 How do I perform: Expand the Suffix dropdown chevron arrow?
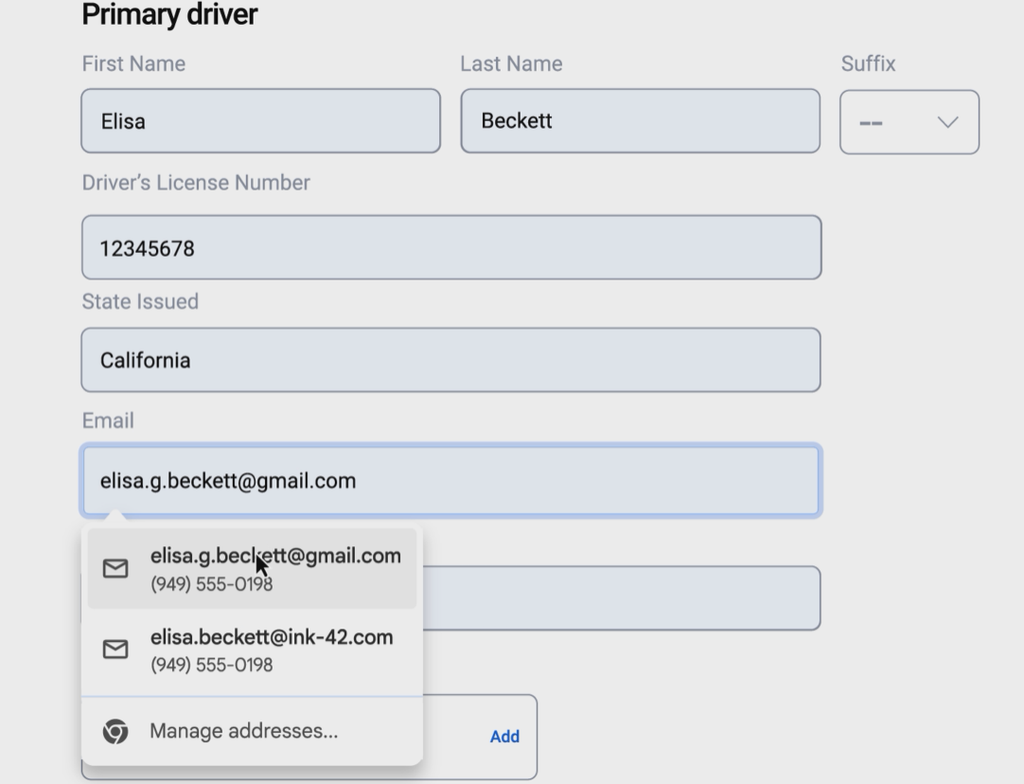947,122
